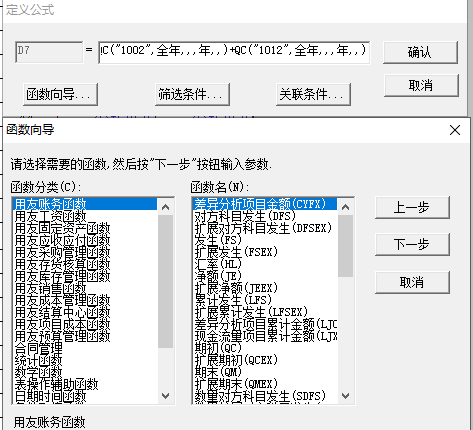The height and width of the screenshot is (430, 473).
Task: Click function name list scroll down arrow
Action: pyautogui.click(x=345, y=396)
